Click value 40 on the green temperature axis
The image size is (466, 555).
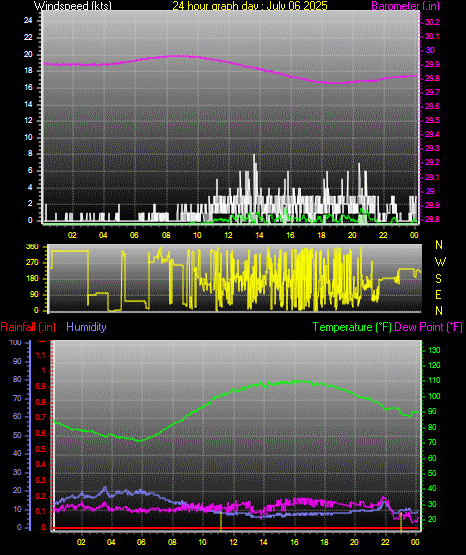tap(432, 489)
